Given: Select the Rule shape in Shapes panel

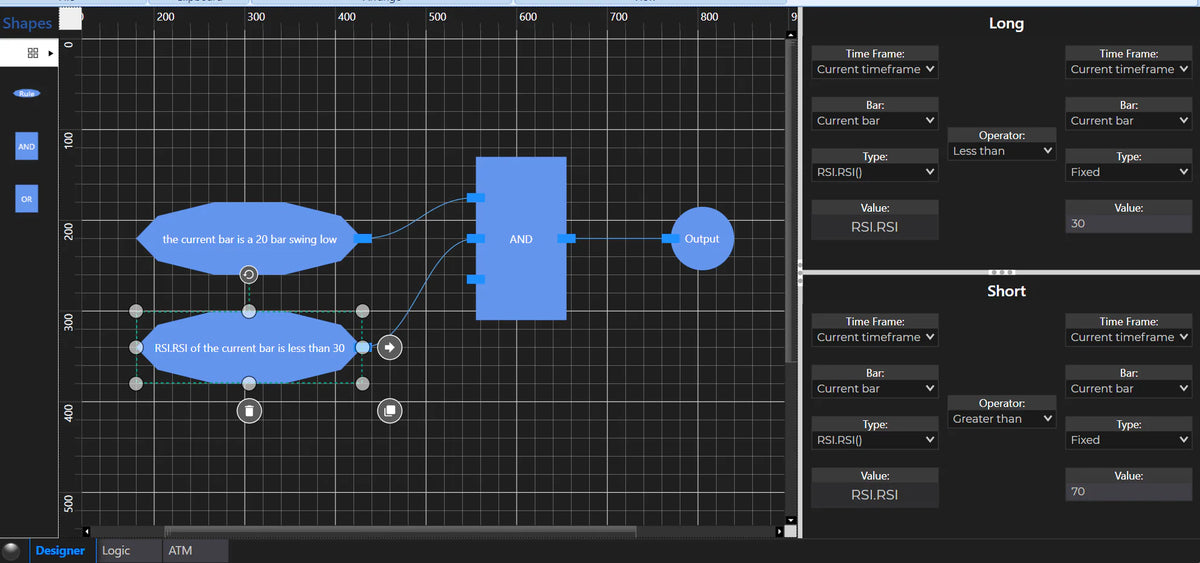Looking at the screenshot, I should click(26, 94).
